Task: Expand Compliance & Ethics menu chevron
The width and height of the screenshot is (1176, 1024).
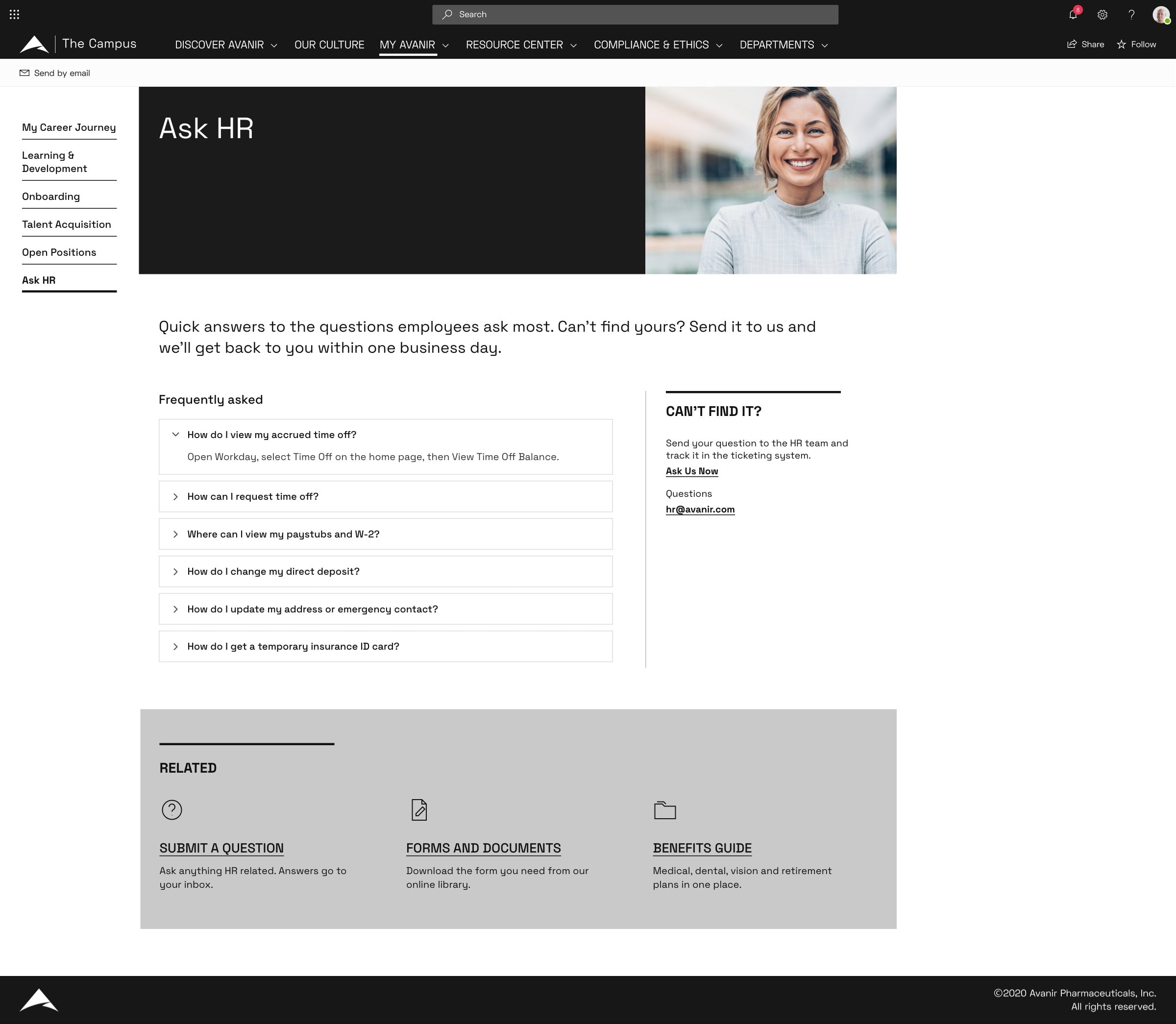Action: tap(719, 45)
